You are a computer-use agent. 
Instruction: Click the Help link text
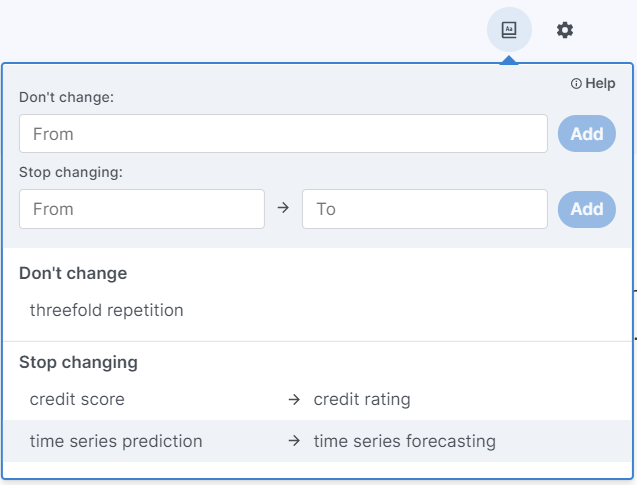click(x=600, y=83)
